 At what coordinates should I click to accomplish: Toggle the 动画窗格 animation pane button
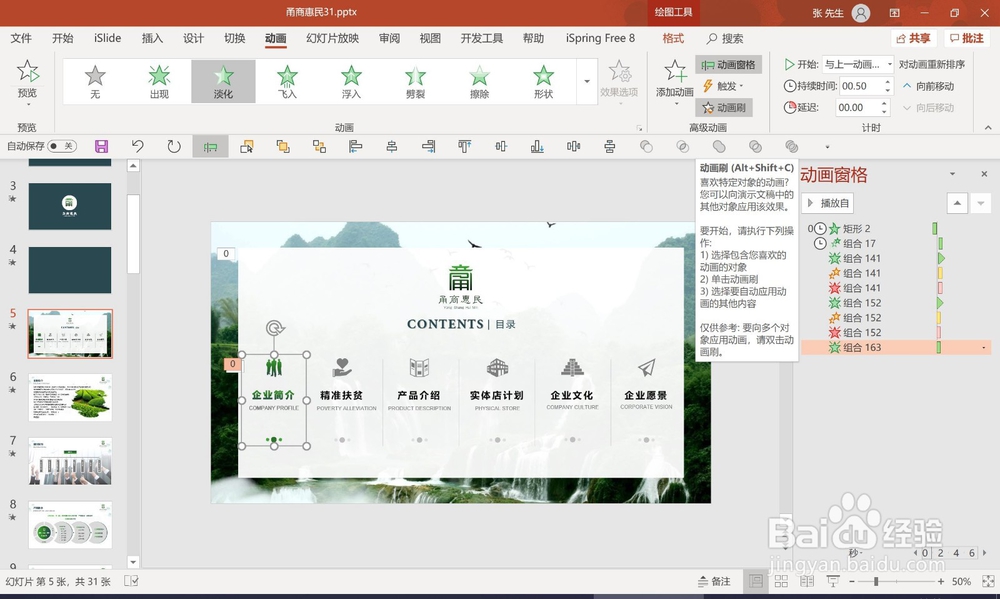[728, 64]
